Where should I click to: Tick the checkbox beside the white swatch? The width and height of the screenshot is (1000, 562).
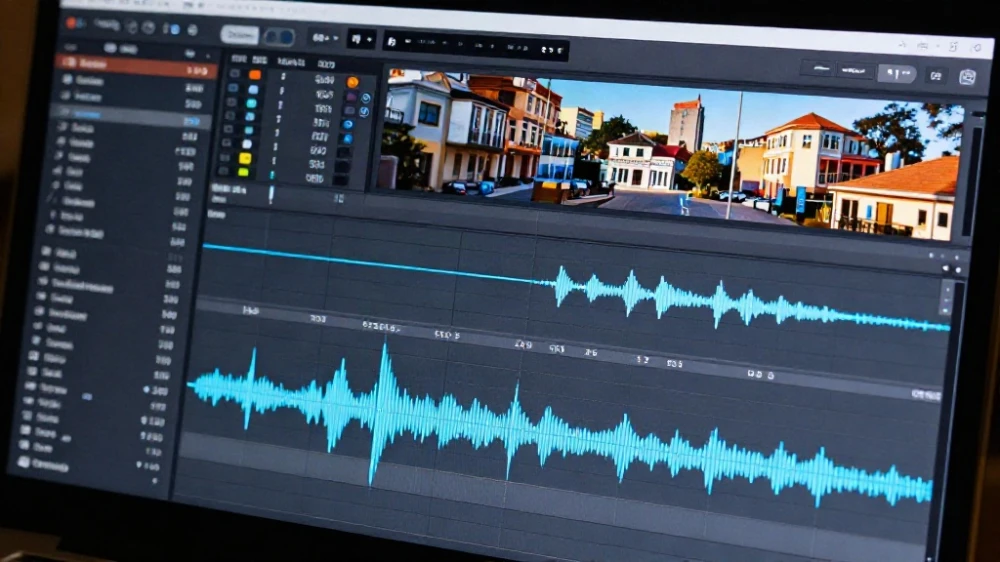226,144
